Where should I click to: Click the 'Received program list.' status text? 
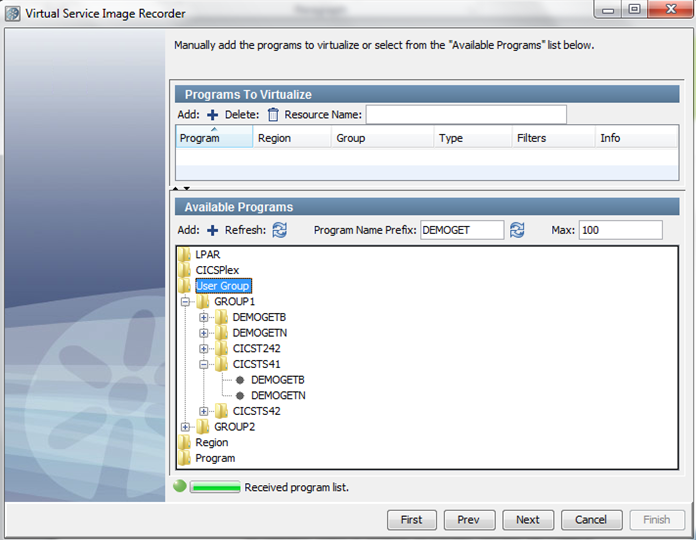pos(297,487)
